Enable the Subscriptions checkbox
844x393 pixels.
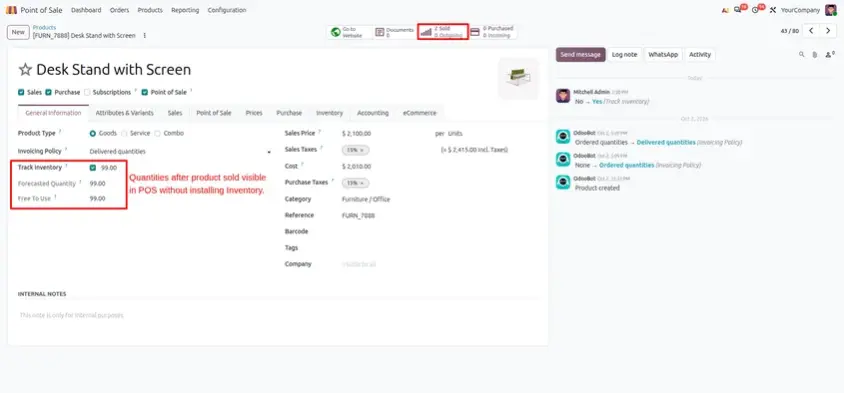(87, 93)
